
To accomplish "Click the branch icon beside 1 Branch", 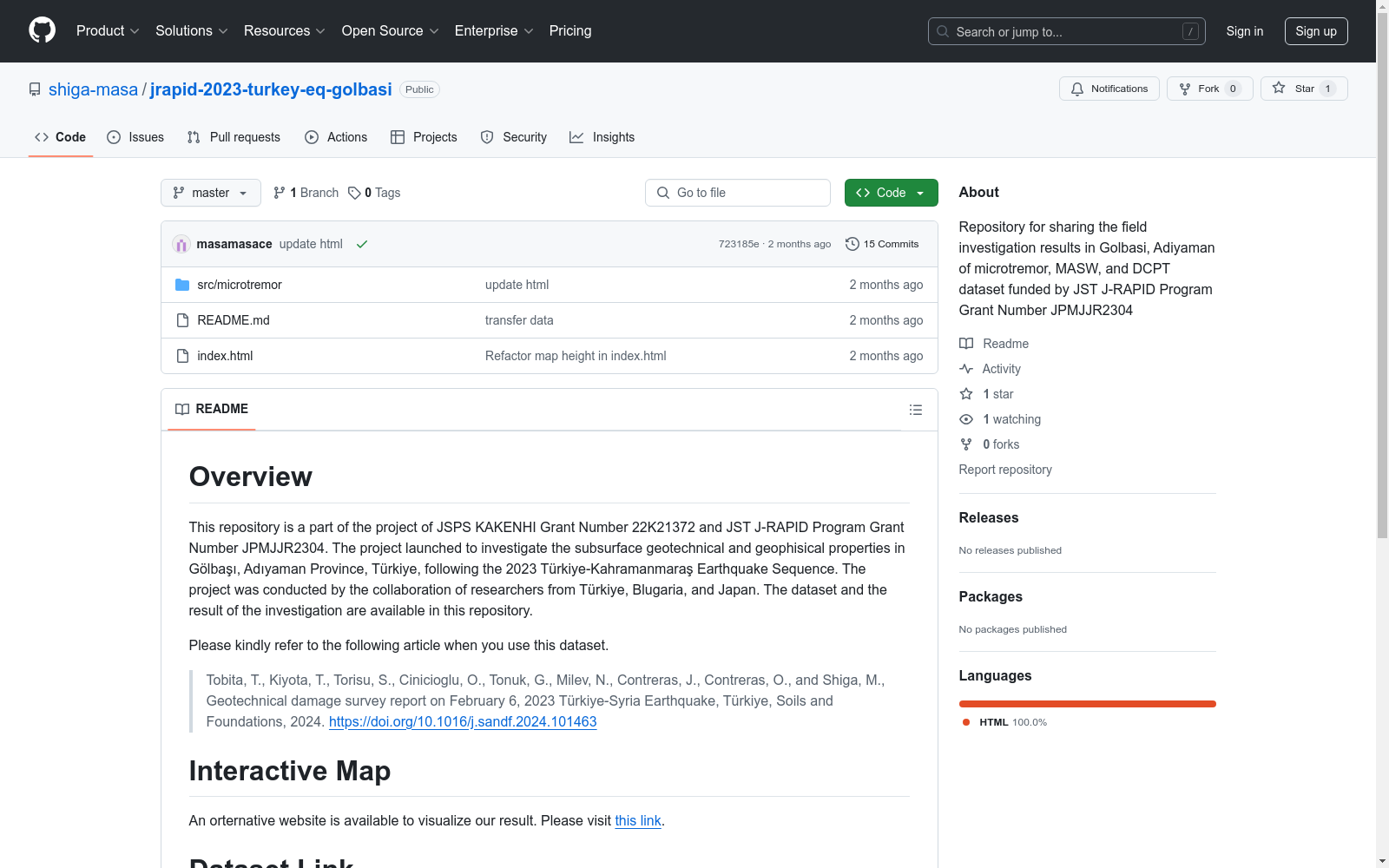I will coord(280,193).
